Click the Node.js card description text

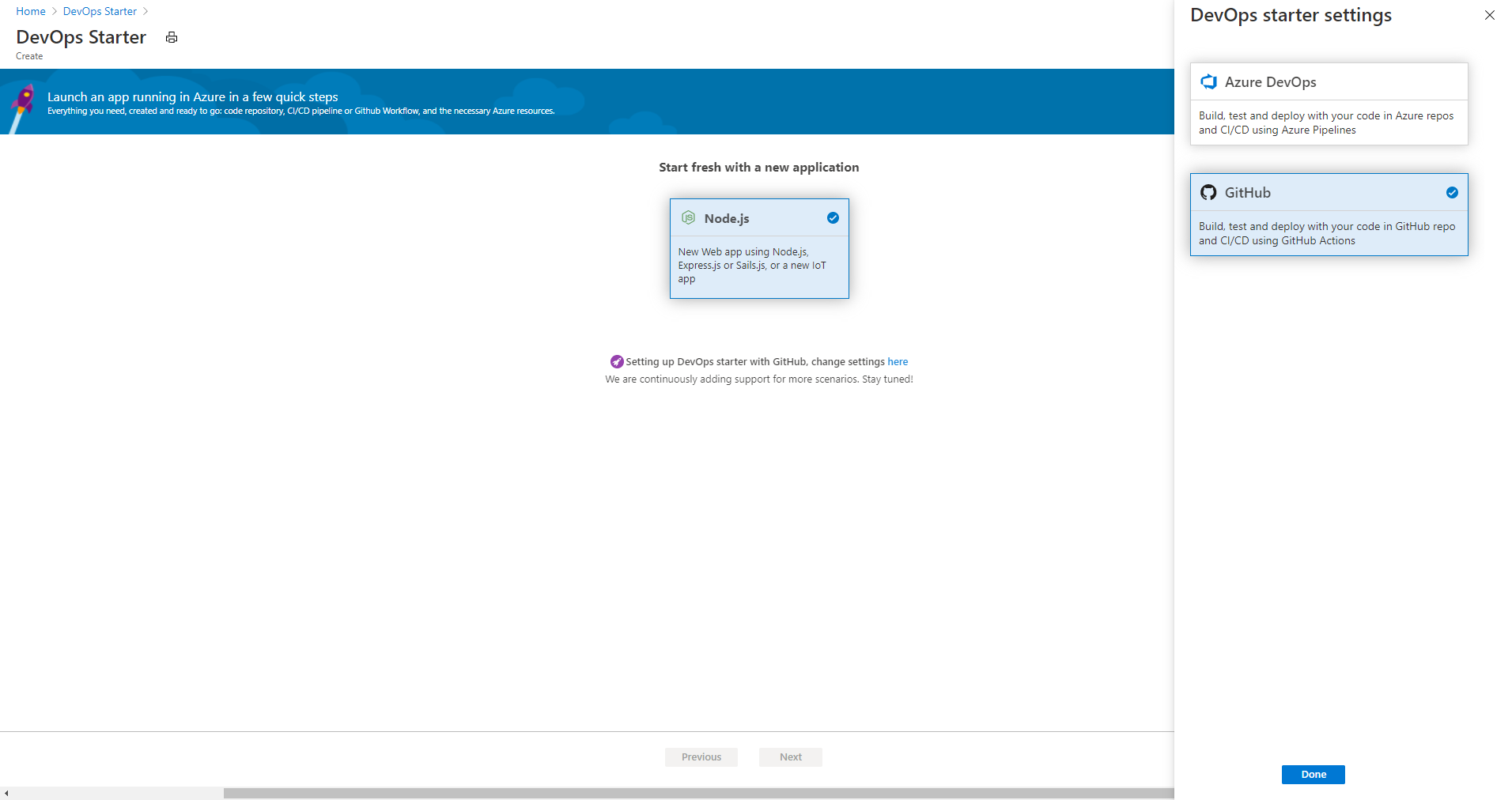point(752,266)
